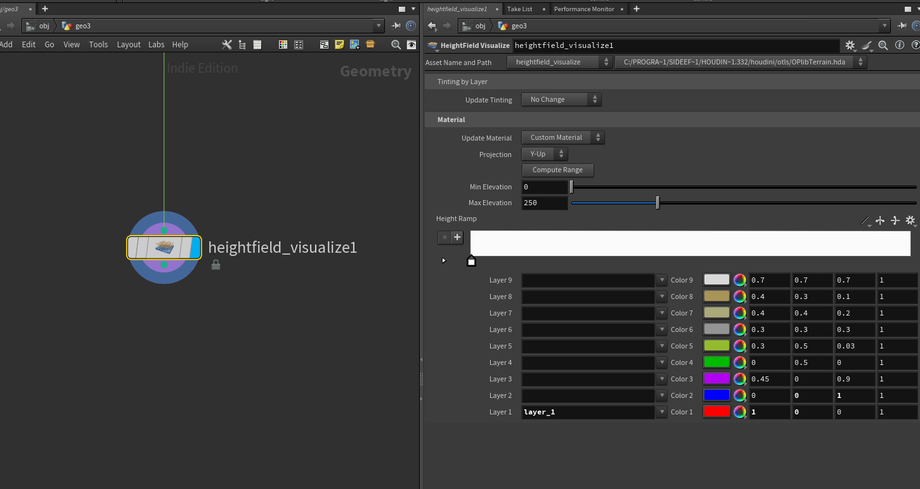This screenshot has height=489, width=920.
Task: Open the color wheel picker for Color 3
Action: [740, 379]
